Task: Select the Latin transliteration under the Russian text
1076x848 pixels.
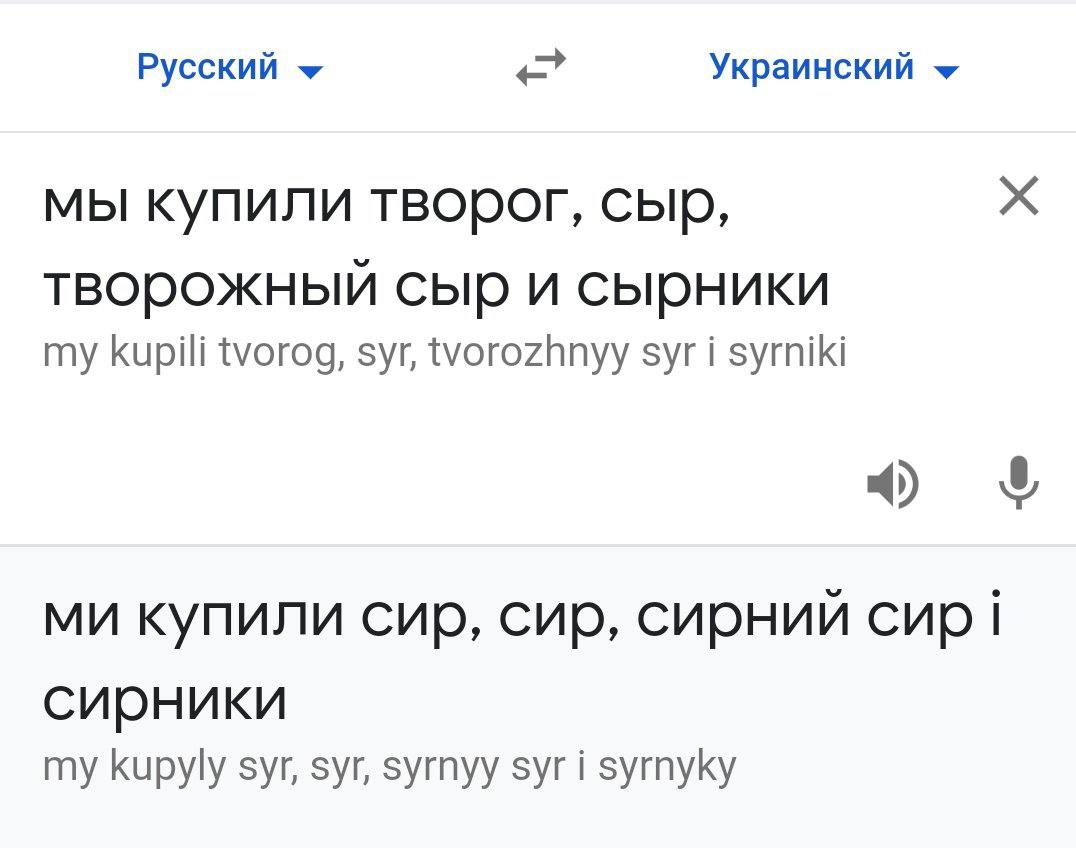Action: point(445,352)
